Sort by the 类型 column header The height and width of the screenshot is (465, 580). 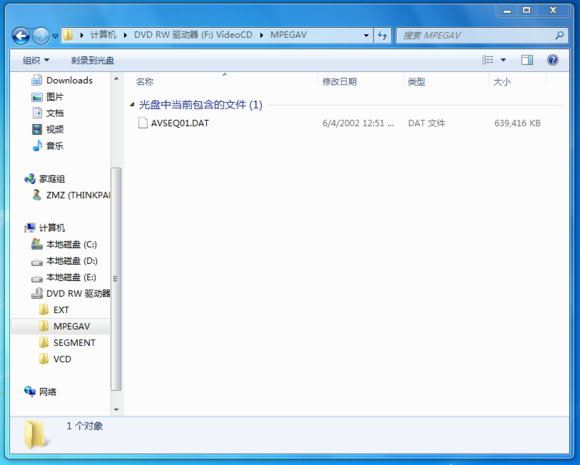[x=446, y=81]
